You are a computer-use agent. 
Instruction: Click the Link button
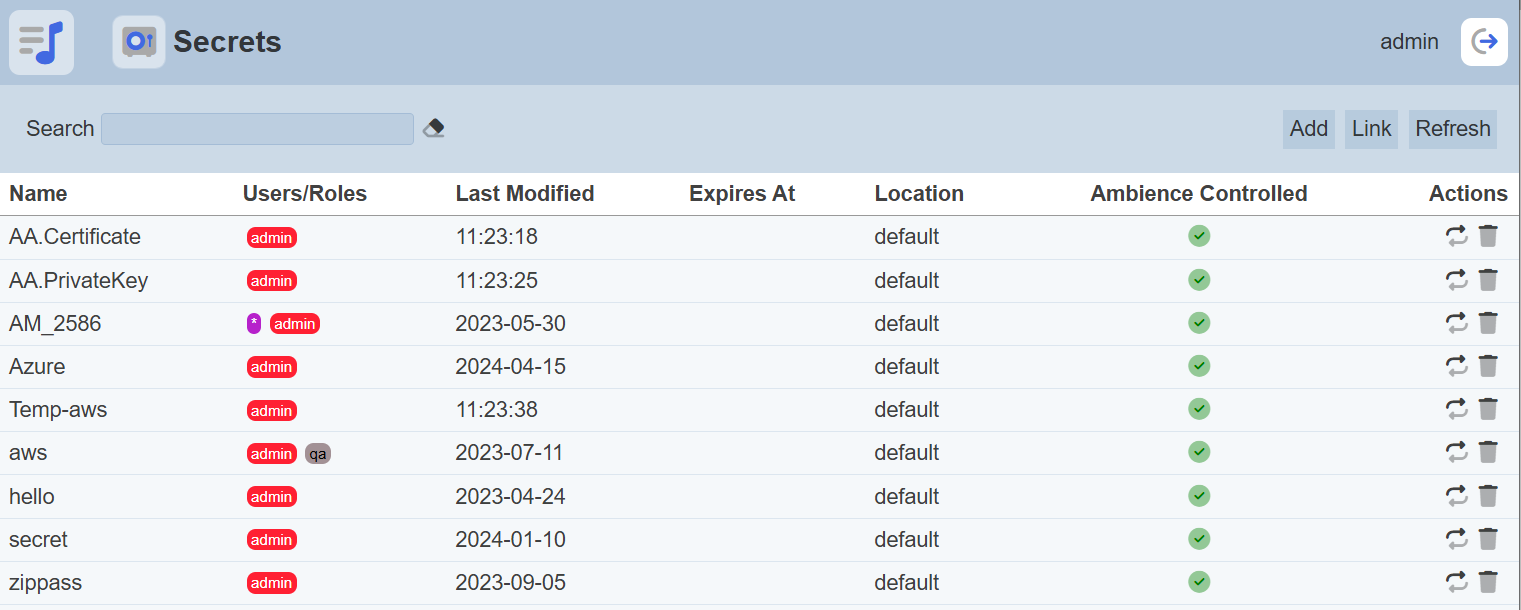click(x=1371, y=129)
